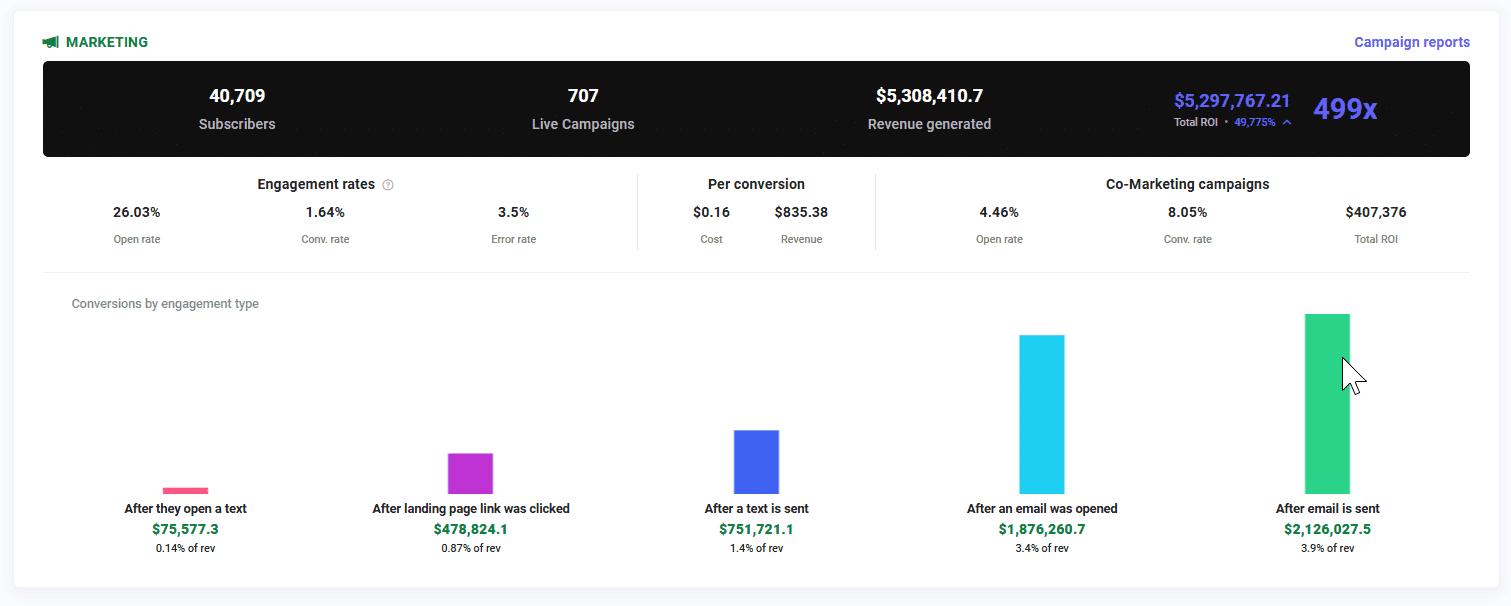Click 'After landing page link was clicked' label
The image size is (1511, 606).
[x=471, y=509]
